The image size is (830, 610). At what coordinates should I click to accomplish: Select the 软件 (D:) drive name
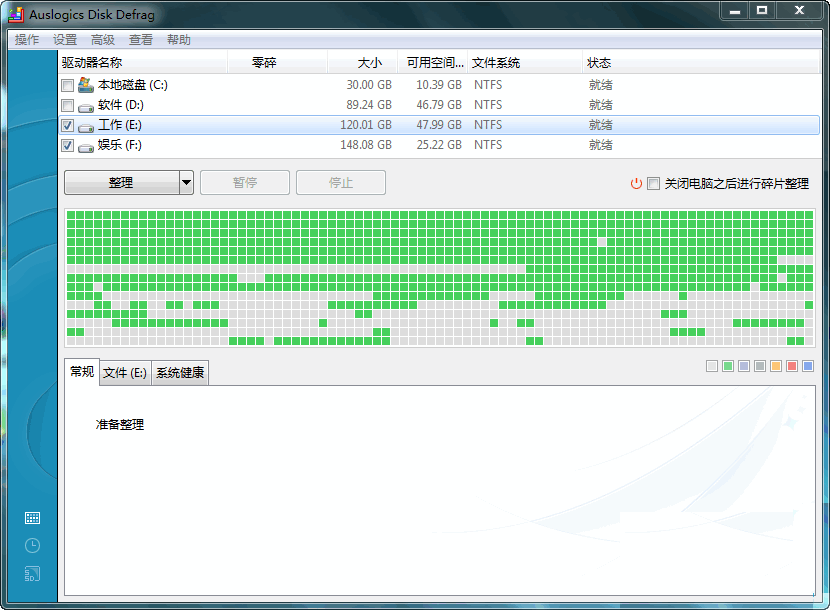(x=121, y=105)
